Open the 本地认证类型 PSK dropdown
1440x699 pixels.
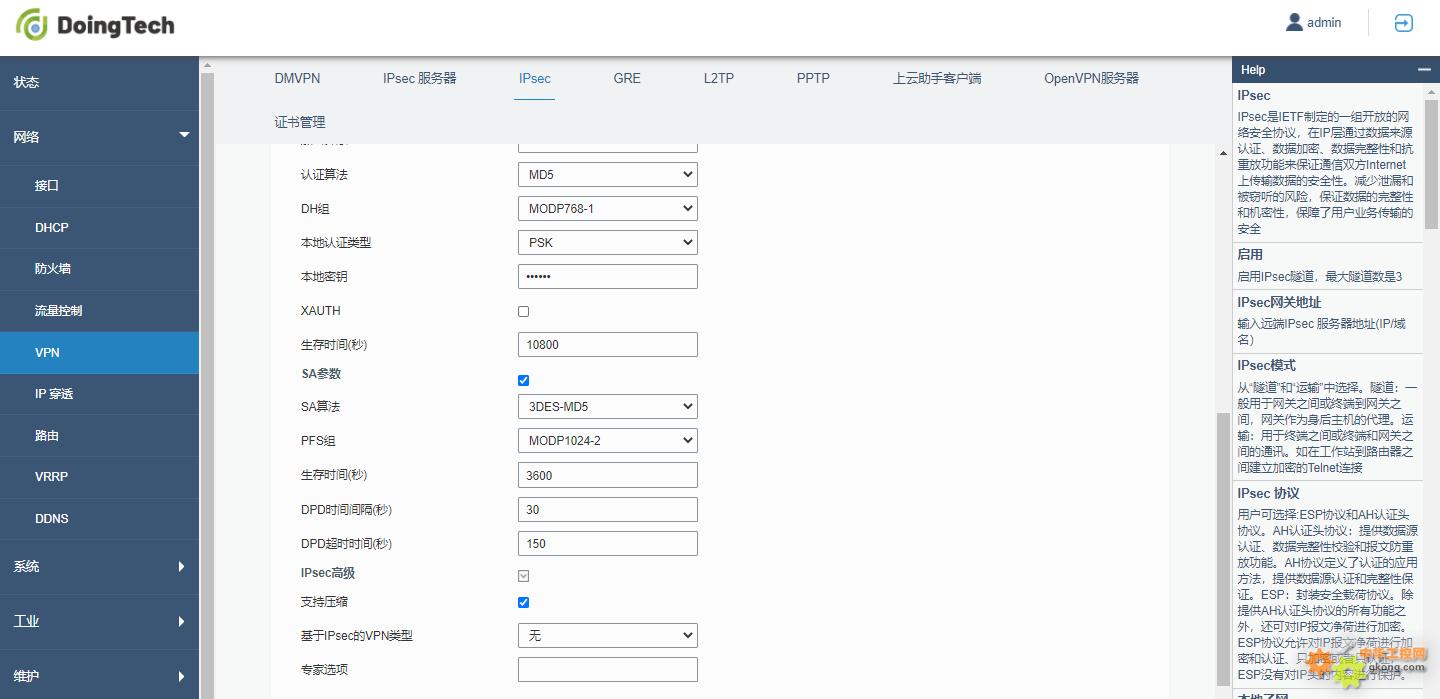(608, 243)
